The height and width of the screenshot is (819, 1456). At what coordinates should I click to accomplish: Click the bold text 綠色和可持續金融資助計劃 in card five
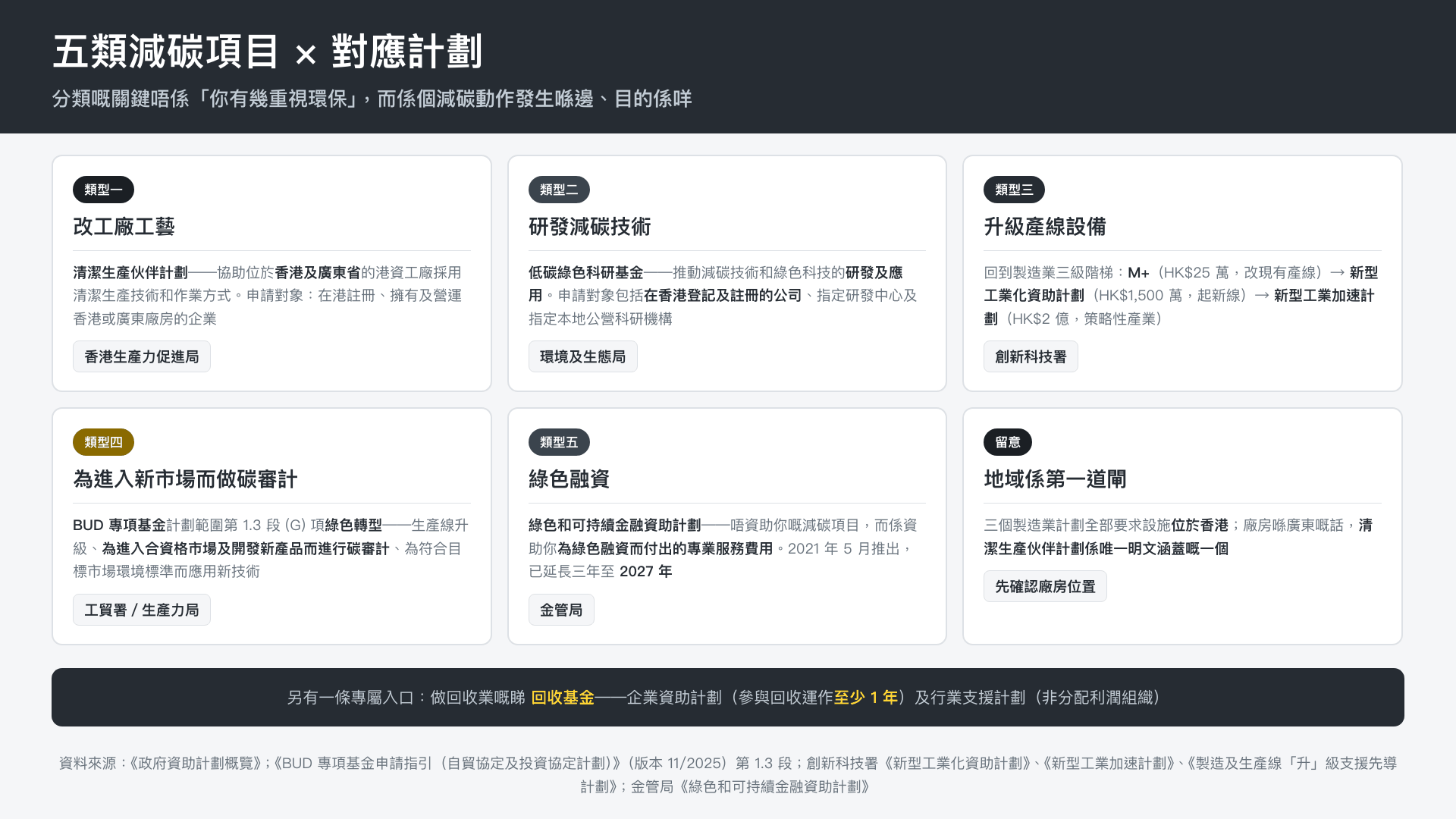tap(615, 525)
